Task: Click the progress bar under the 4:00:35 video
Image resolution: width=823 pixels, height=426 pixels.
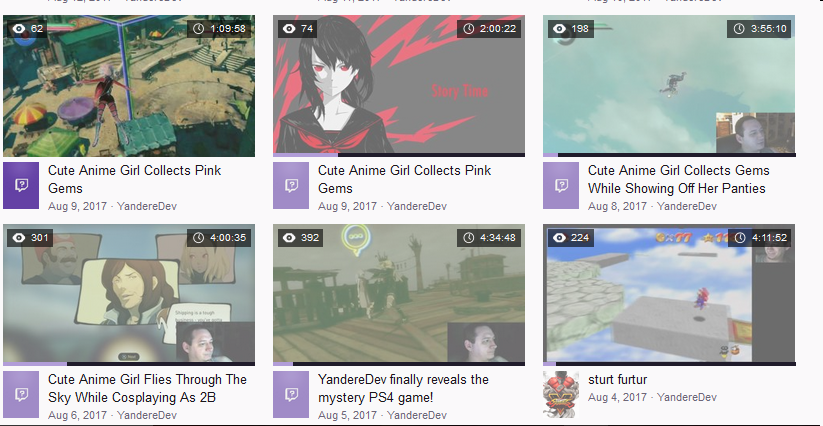Action: 129,364
